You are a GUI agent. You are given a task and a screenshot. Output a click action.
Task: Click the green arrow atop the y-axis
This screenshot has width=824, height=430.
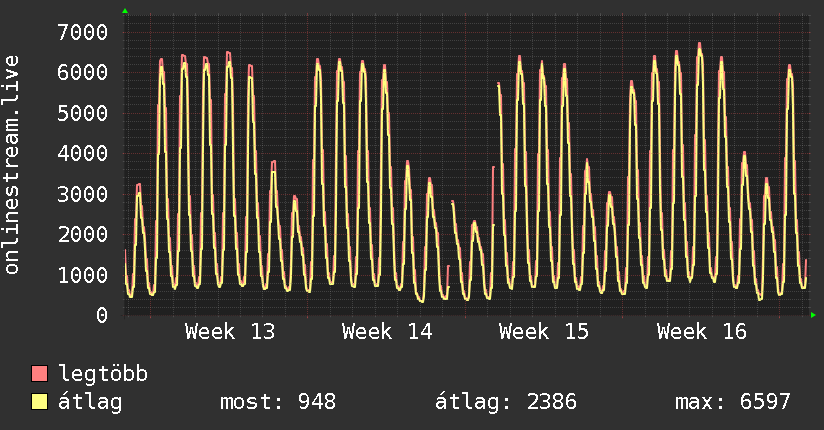(x=125, y=11)
